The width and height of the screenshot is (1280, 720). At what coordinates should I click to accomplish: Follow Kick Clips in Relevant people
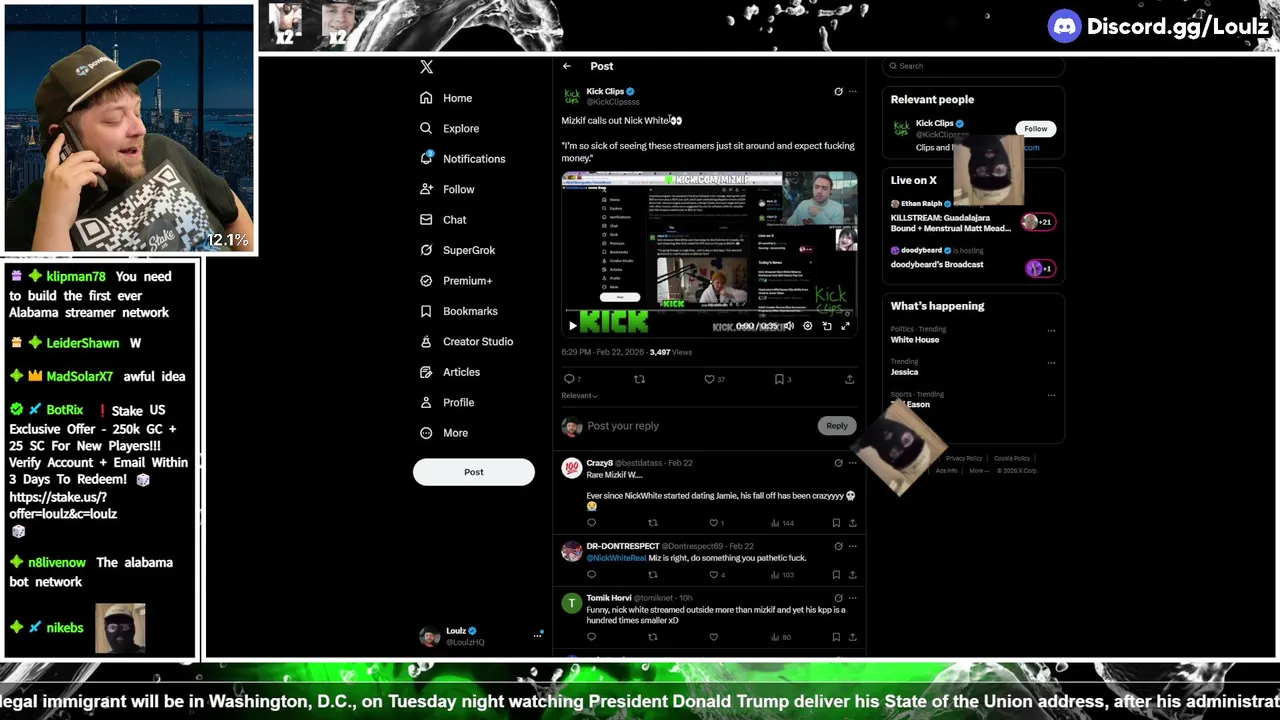coord(1035,129)
